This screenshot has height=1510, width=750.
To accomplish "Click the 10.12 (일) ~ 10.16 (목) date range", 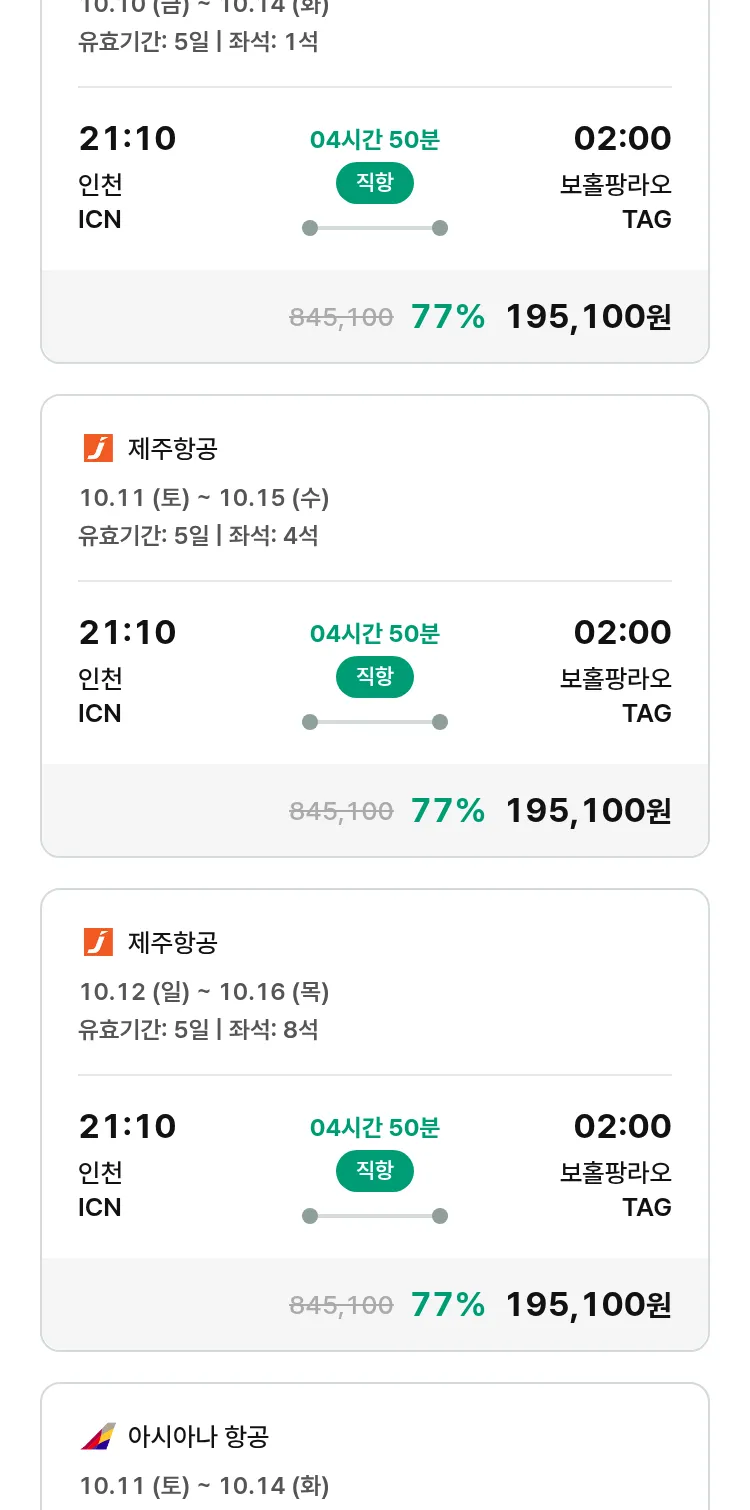I will pos(204,992).
